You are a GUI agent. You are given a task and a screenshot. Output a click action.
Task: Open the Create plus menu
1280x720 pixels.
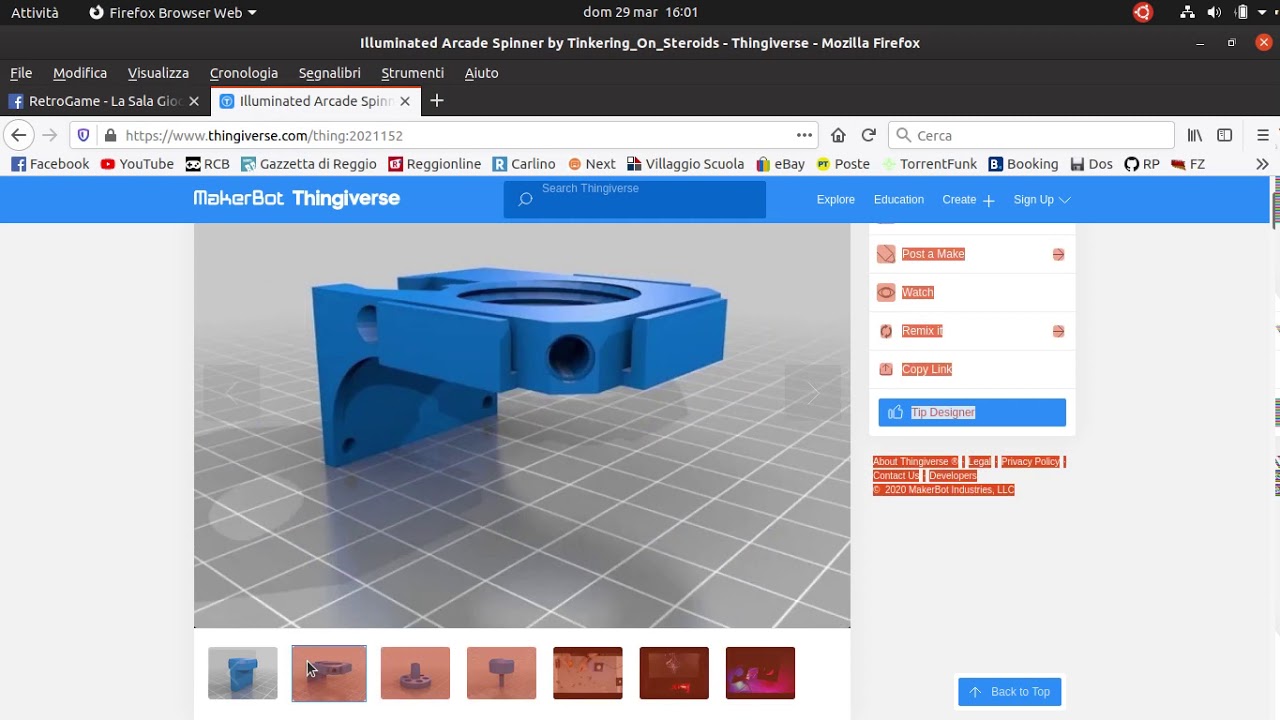pos(968,200)
